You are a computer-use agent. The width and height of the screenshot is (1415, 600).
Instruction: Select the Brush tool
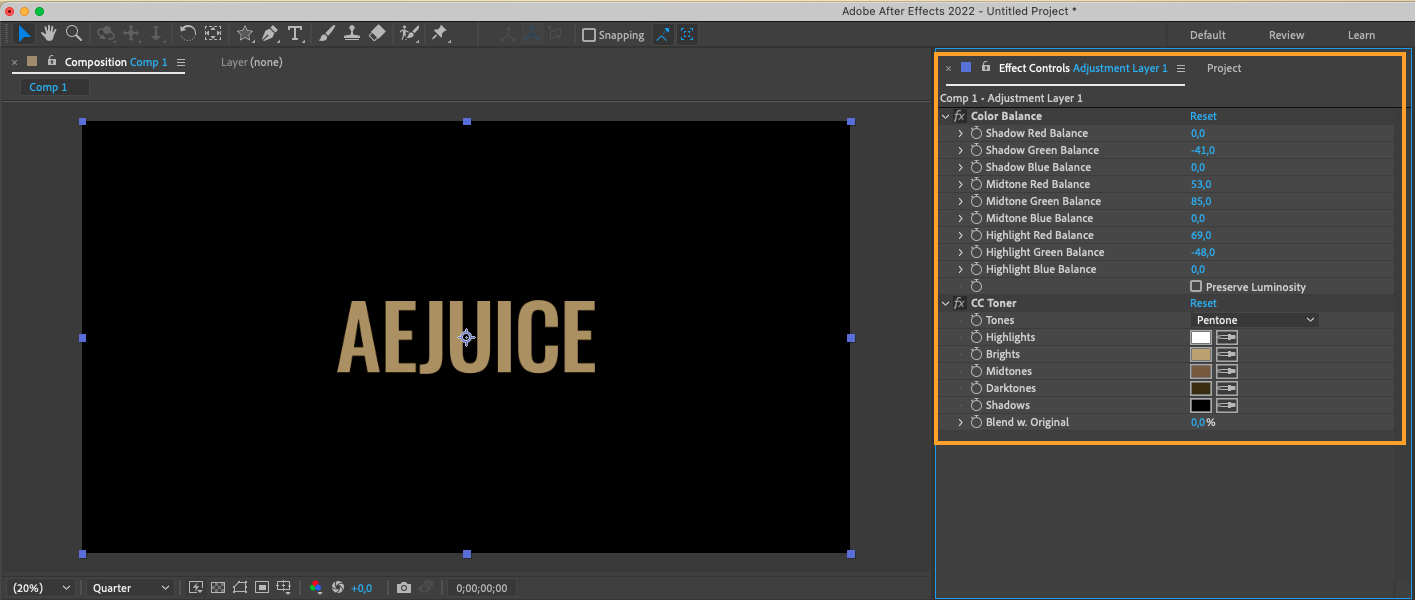pyautogui.click(x=327, y=34)
